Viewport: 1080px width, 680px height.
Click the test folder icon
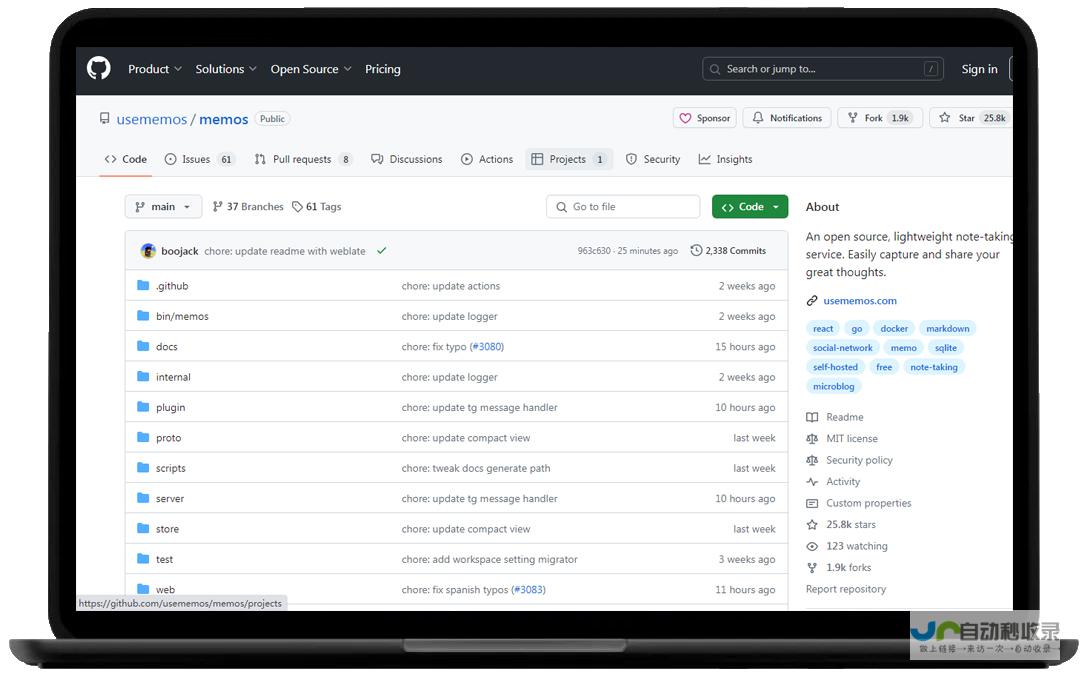[x=143, y=558]
